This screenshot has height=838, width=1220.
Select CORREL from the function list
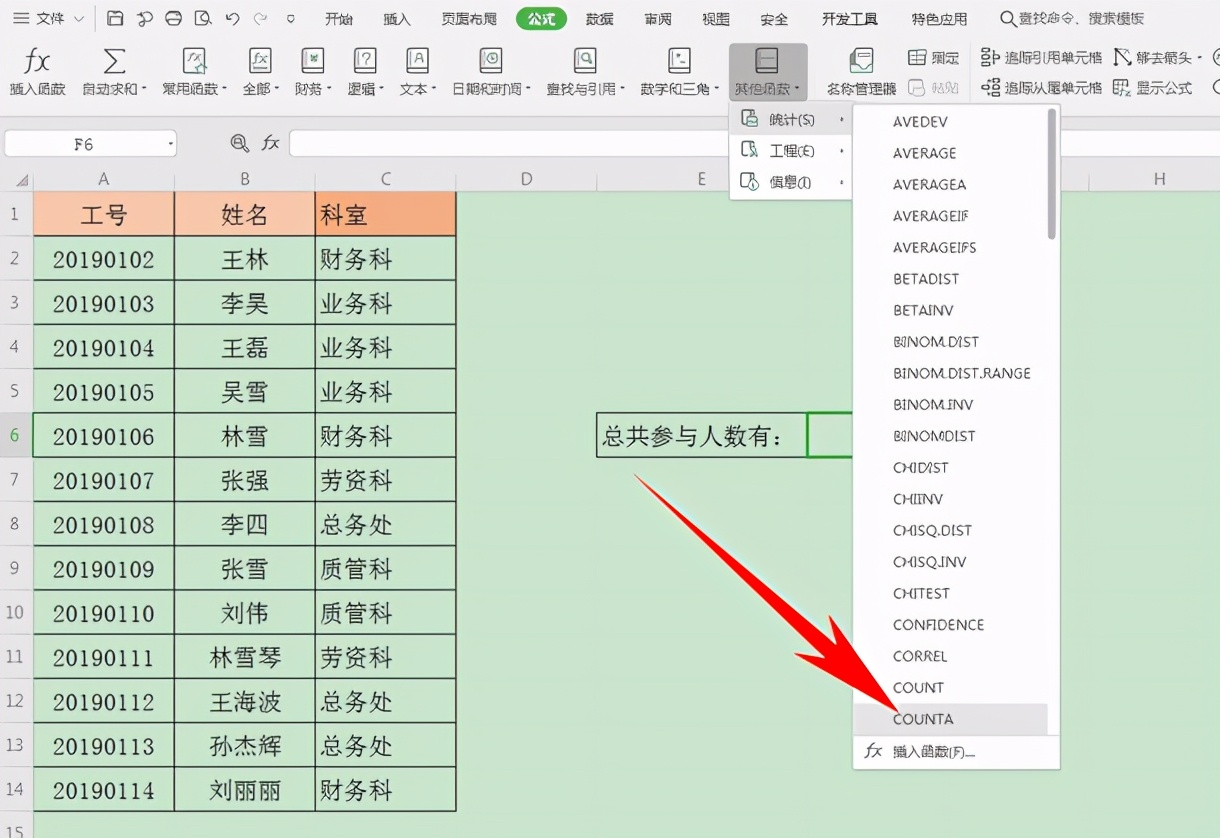[920, 656]
